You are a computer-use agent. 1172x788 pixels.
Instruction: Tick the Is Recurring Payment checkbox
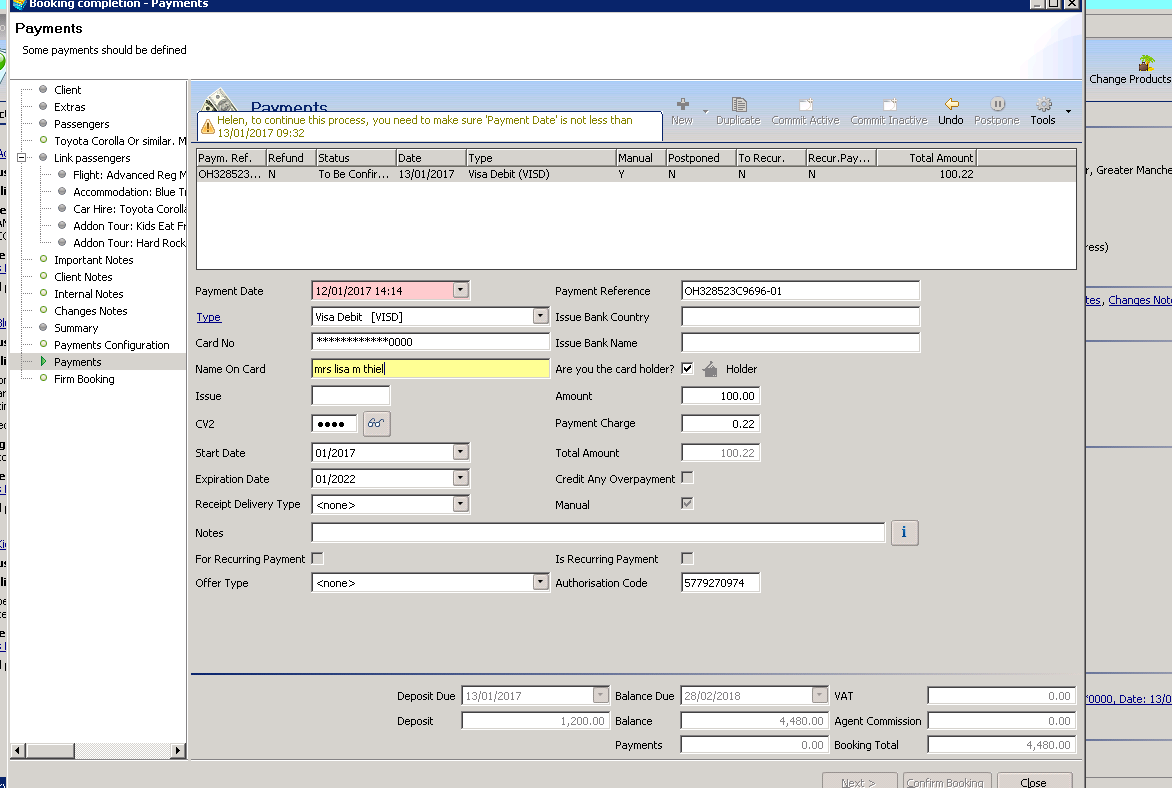pos(687,559)
